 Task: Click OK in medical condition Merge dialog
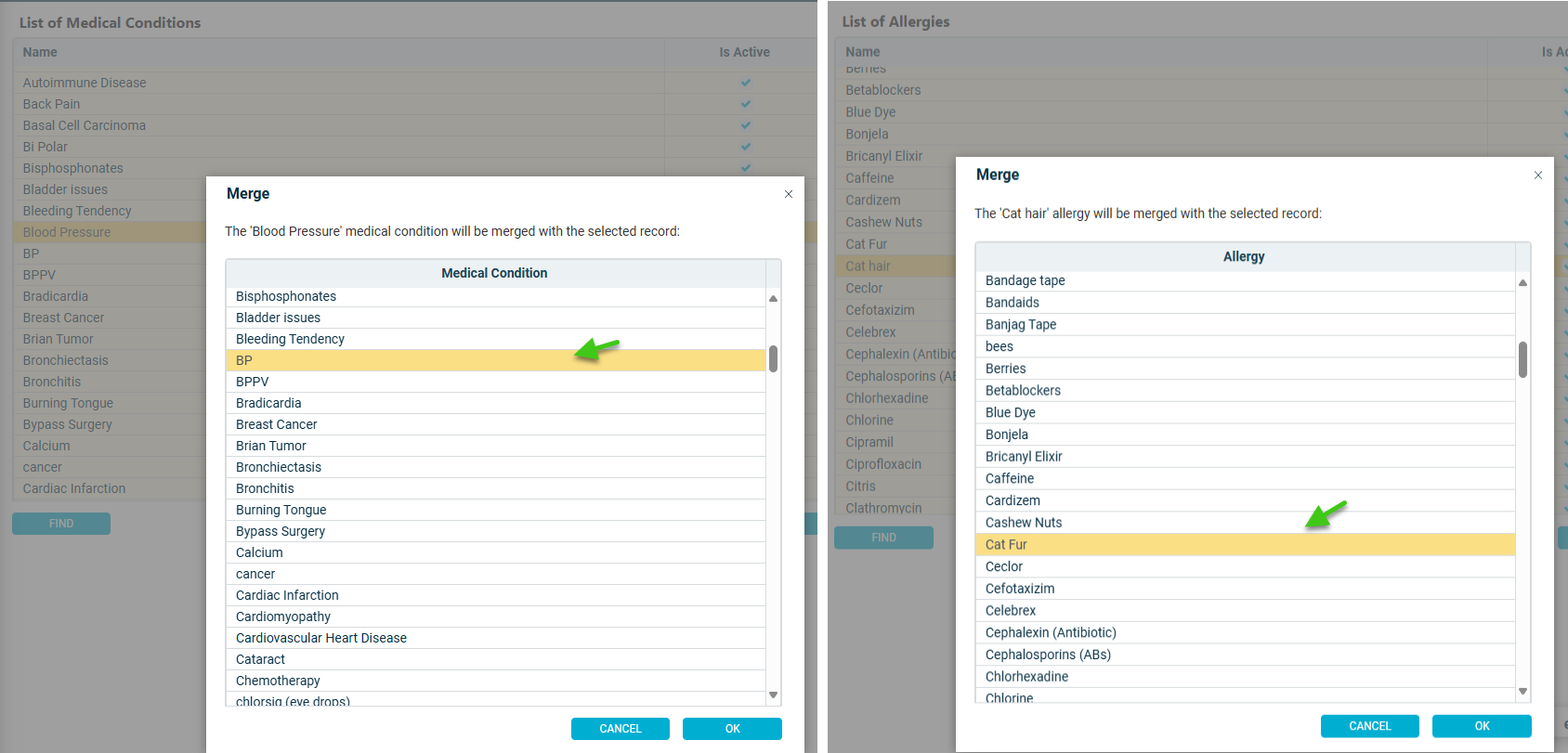click(732, 729)
